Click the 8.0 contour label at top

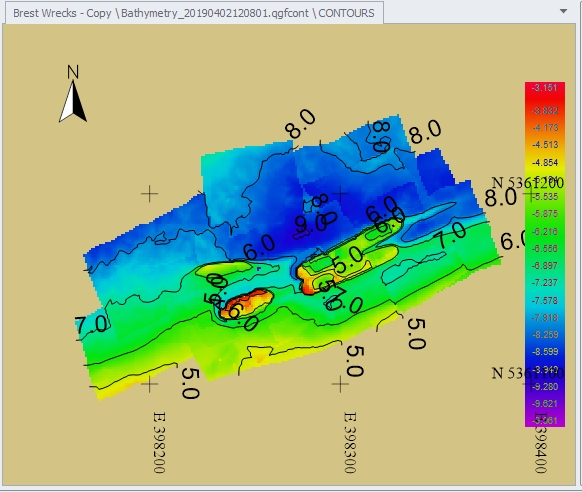tap(300, 123)
